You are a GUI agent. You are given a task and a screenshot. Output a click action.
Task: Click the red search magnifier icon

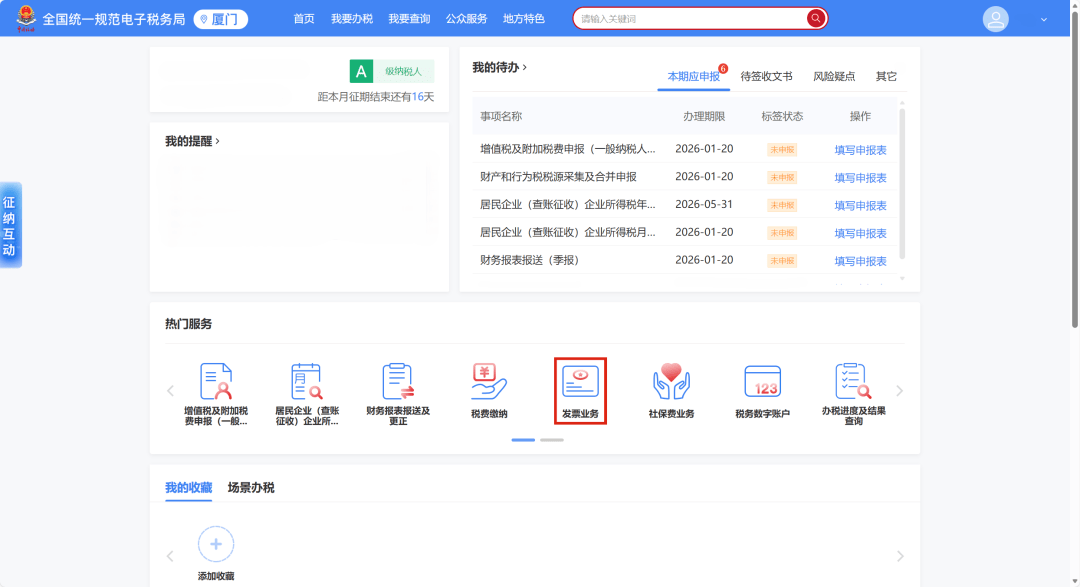(x=816, y=18)
